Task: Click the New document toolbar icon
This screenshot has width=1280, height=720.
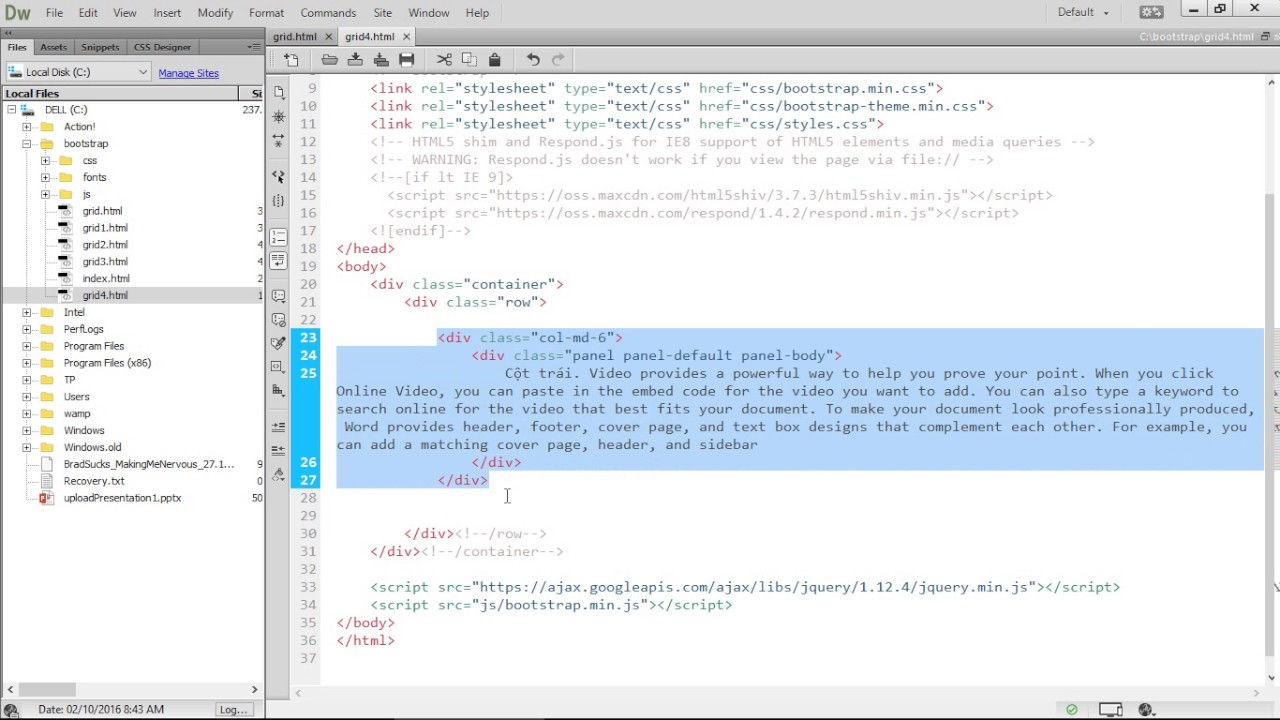Action: 291,60
